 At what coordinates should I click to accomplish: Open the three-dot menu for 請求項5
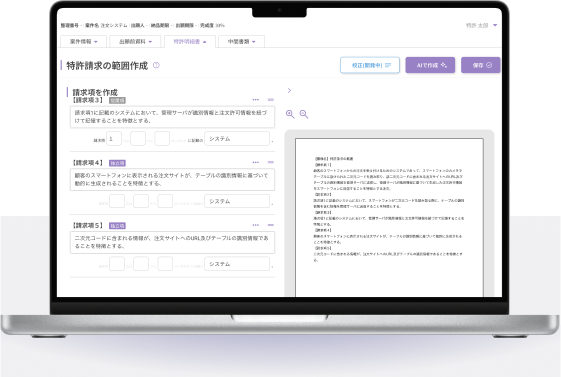click(255, 225)
